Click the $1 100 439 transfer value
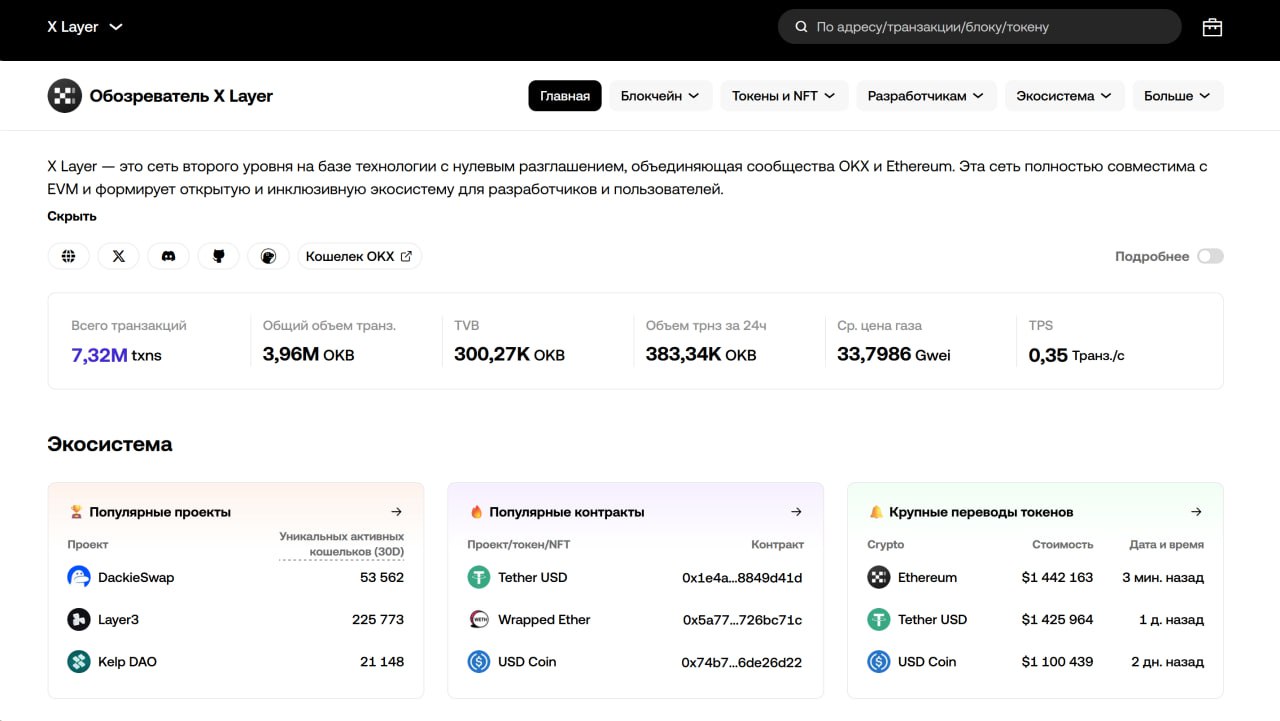Viewport: 1280px width, 721px height. pos(1057,661)
